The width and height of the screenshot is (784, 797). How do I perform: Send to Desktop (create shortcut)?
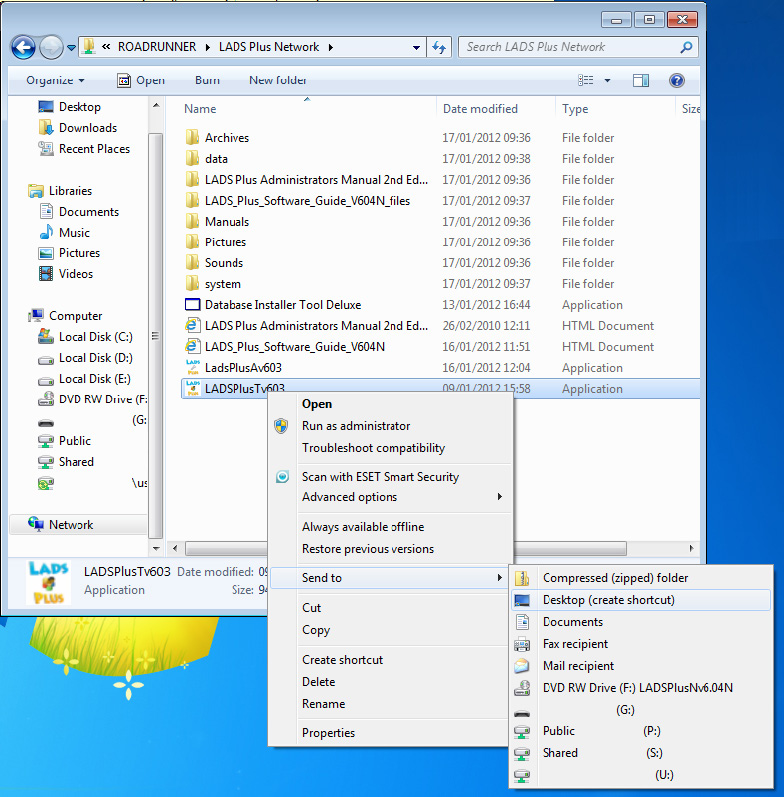pyautogui.click(x=641, y=600)
